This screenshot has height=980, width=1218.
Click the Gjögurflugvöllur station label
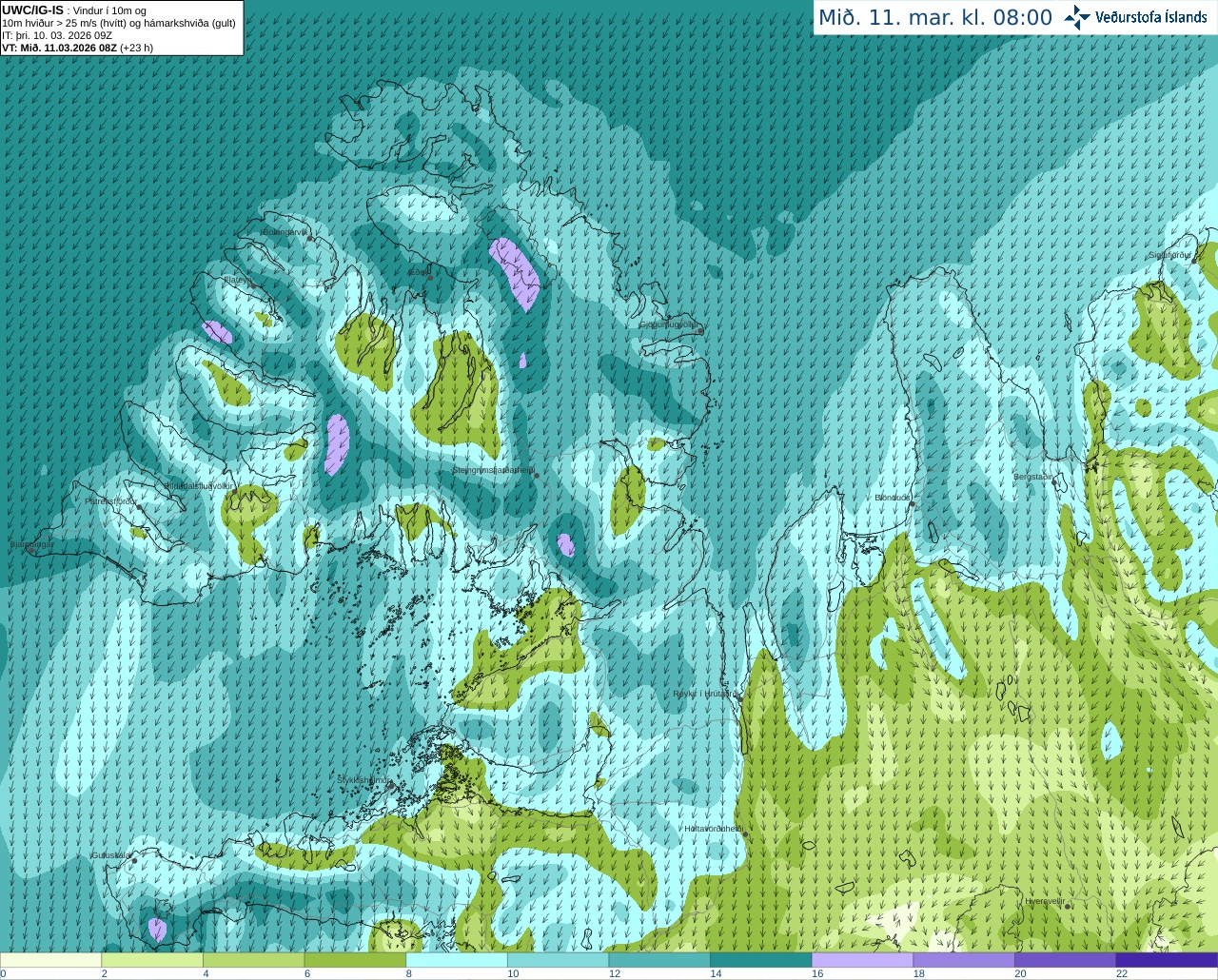pos(668,324)
